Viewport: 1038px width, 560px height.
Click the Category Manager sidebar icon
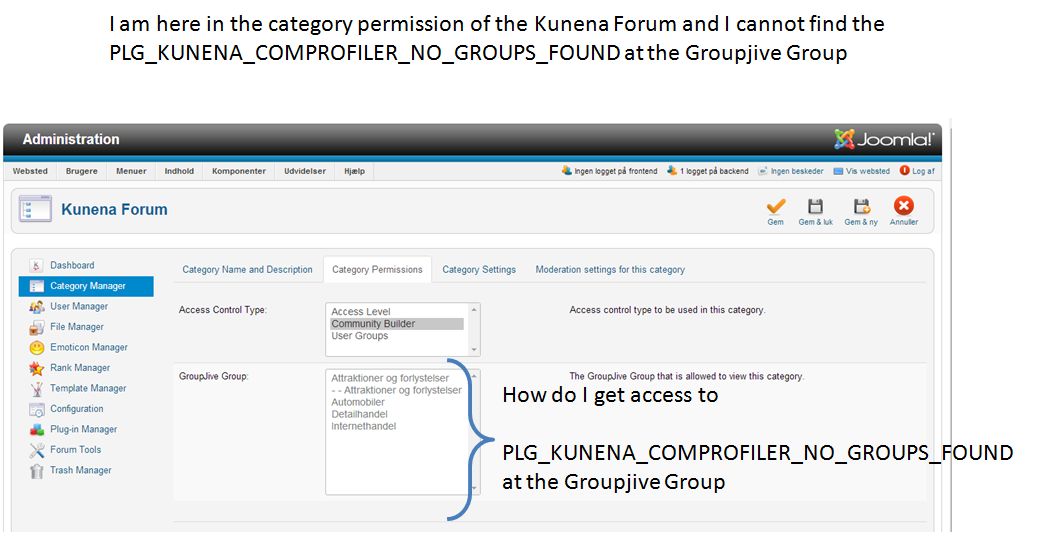point(36,286)
